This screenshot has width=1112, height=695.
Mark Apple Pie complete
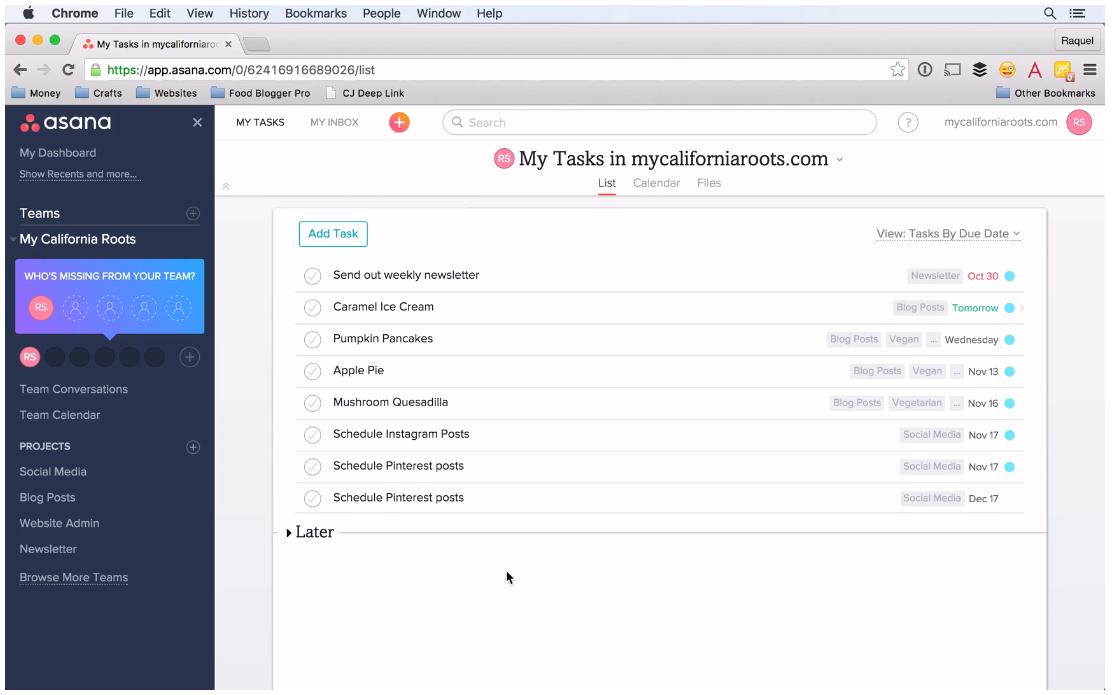pos(313,372)
